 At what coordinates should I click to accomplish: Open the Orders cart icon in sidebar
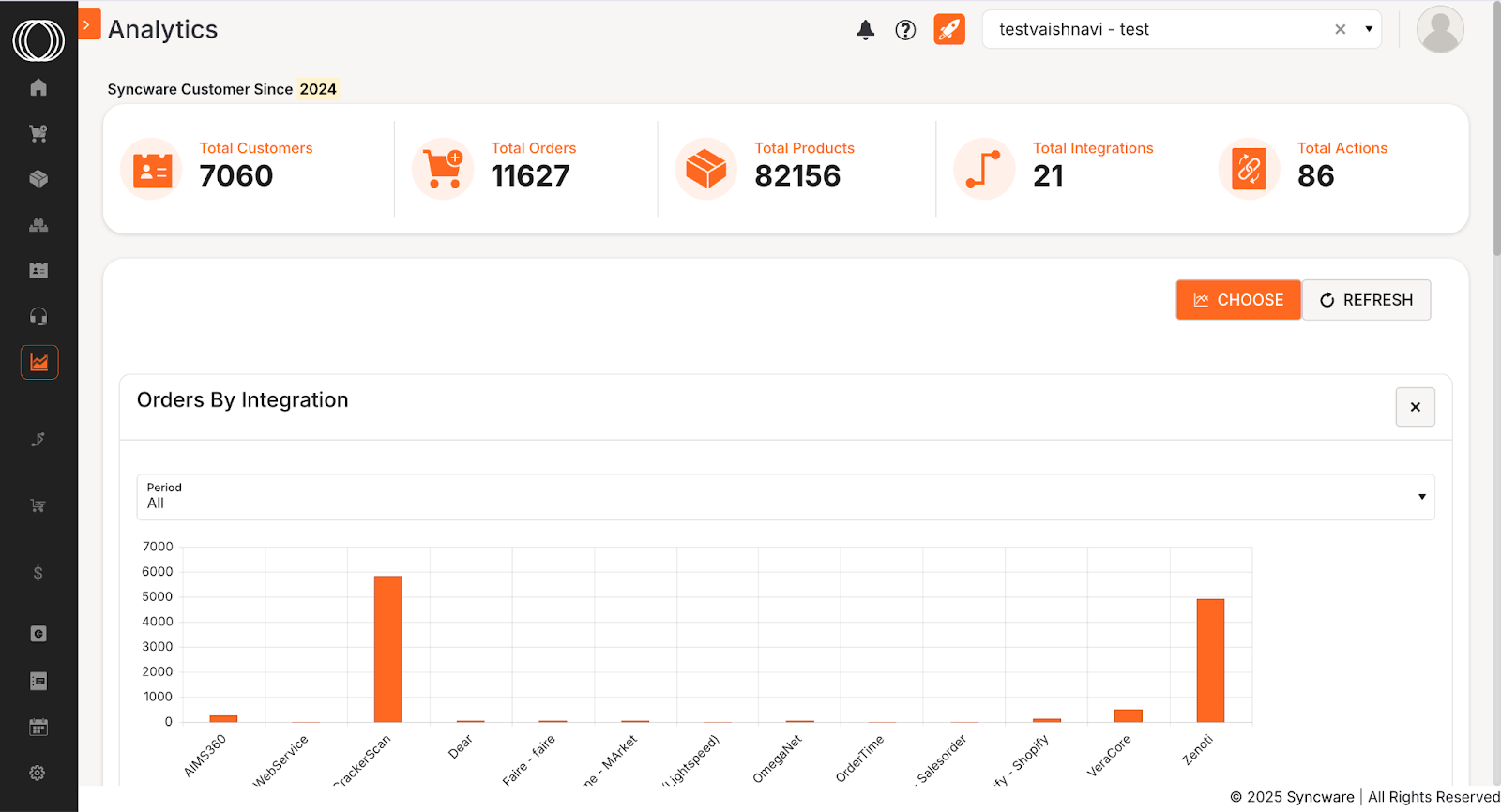click(x=38, y=133)
